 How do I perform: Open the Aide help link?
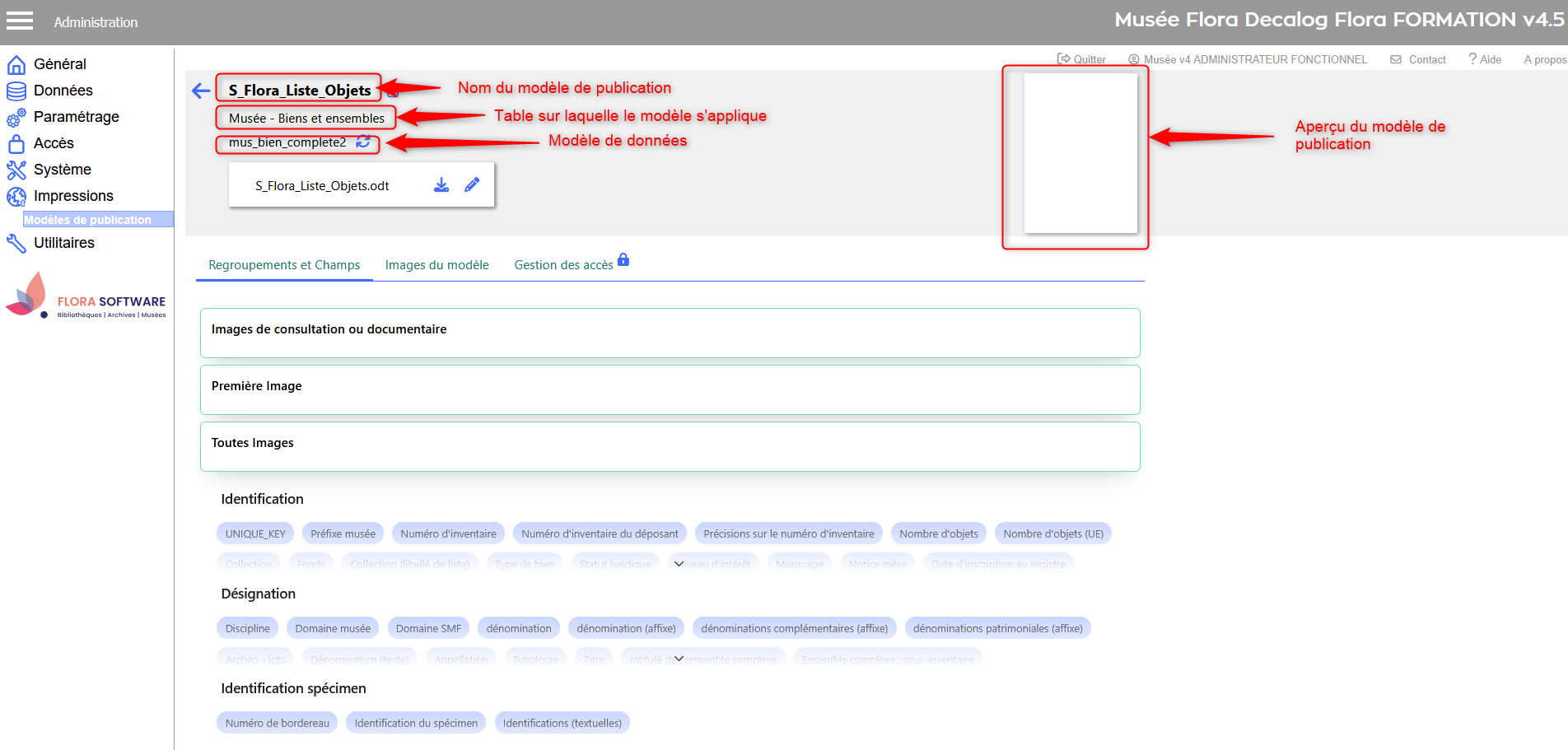point(1485,59)
